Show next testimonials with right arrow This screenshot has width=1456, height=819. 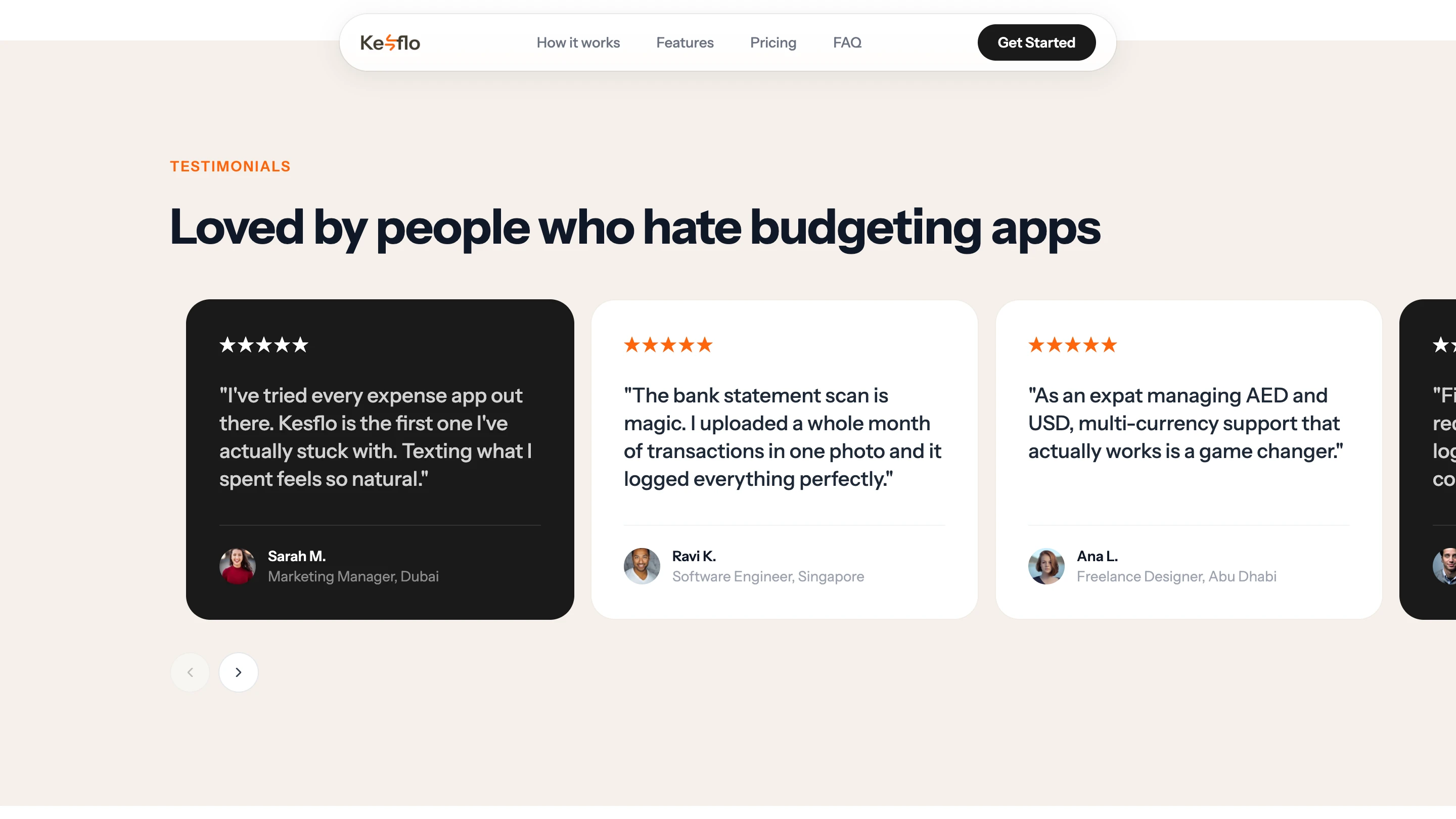(x=239, y=672)
